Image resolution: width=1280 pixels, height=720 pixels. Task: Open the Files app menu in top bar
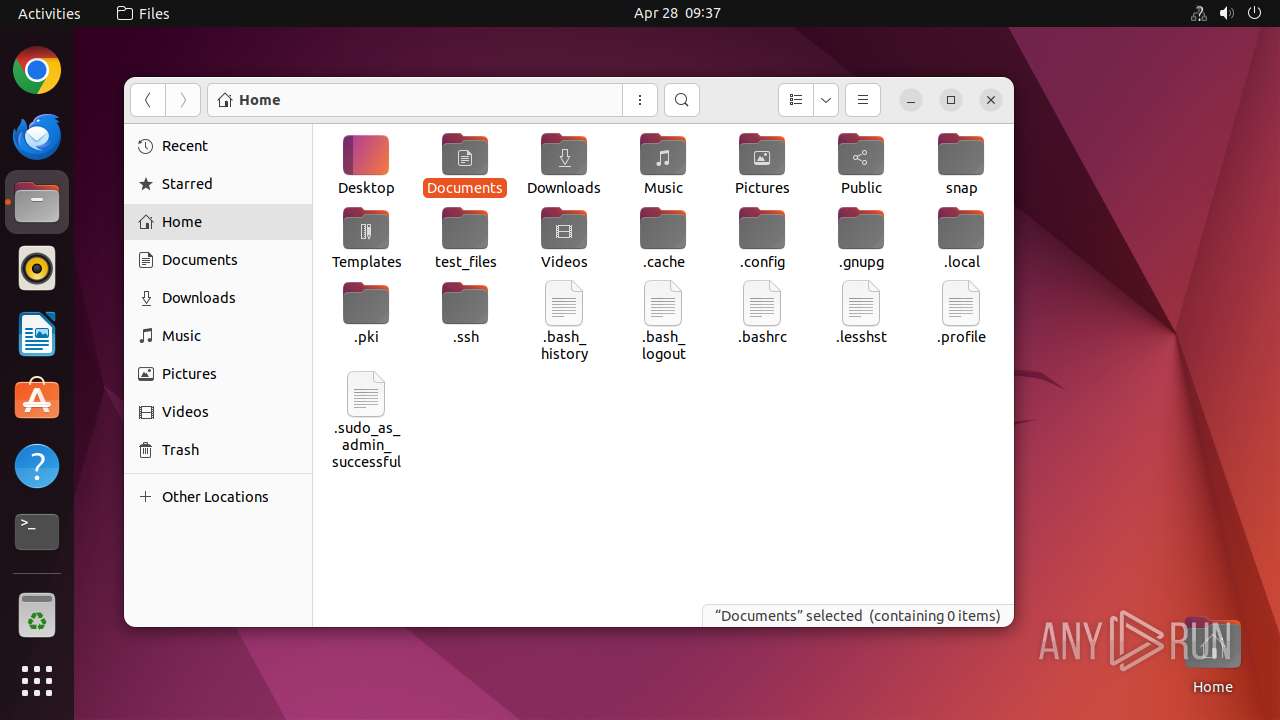pos(143,13)
